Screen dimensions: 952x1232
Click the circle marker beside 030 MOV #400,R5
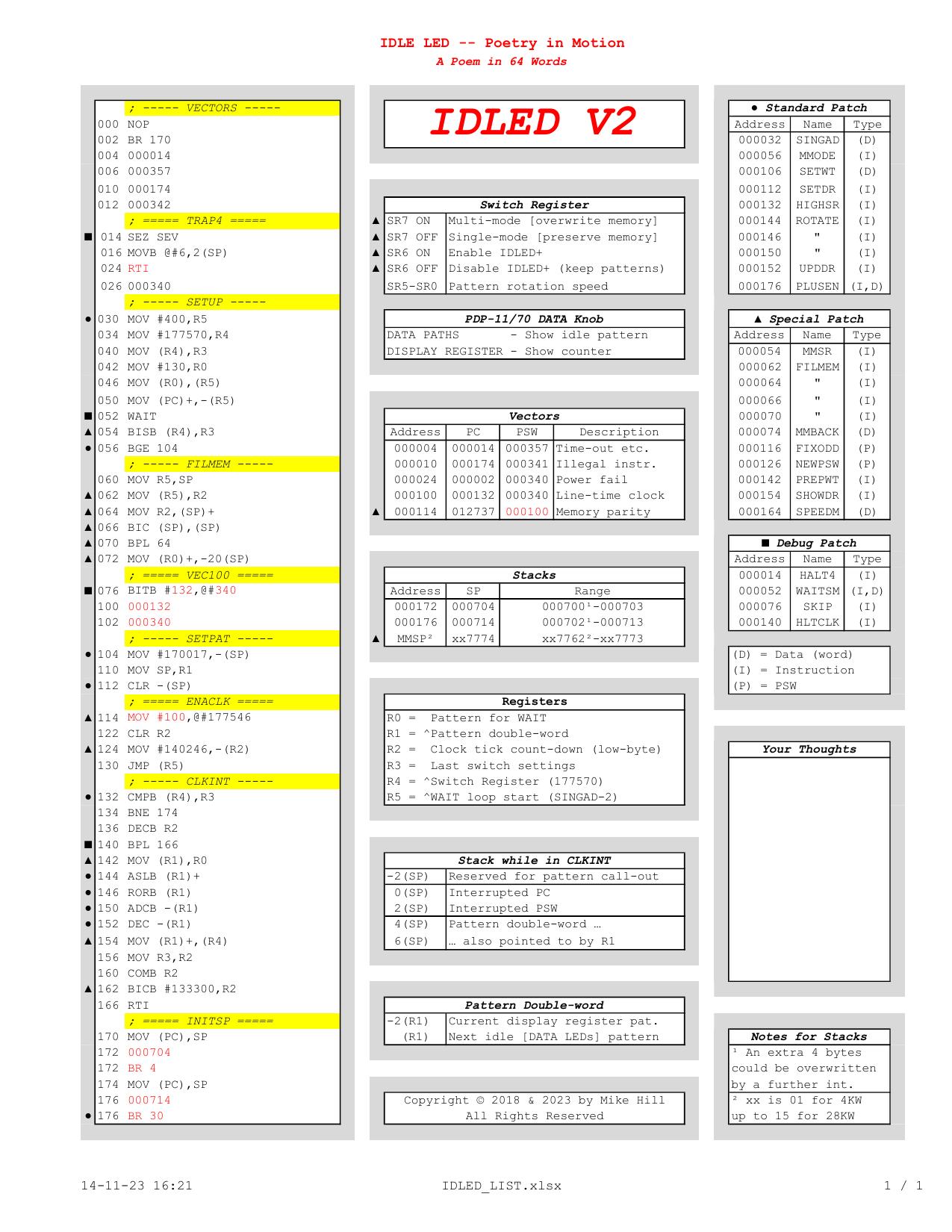88,319
